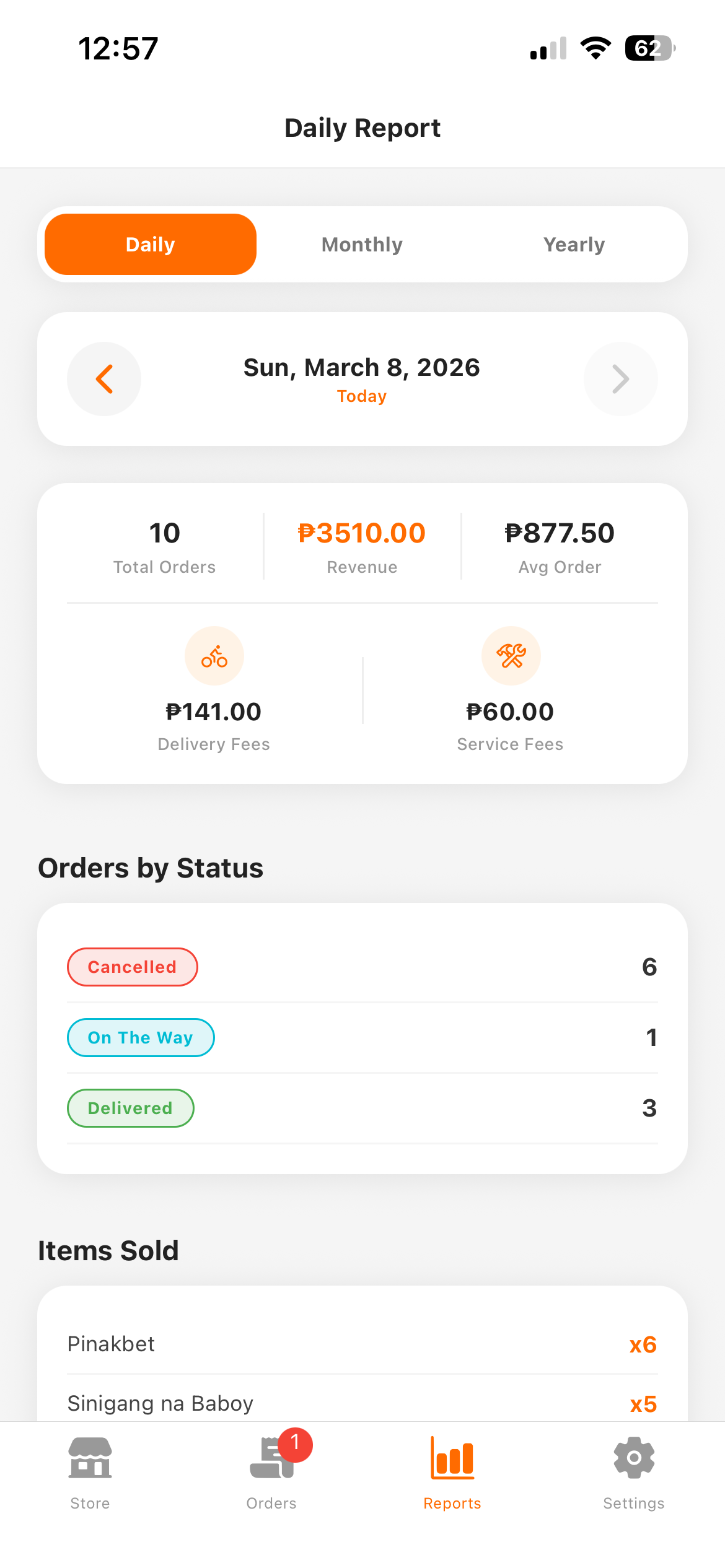The height and width of the screenshot is (1568, 725).
Task: Open the Settings gear icon
Action: 633,1459
